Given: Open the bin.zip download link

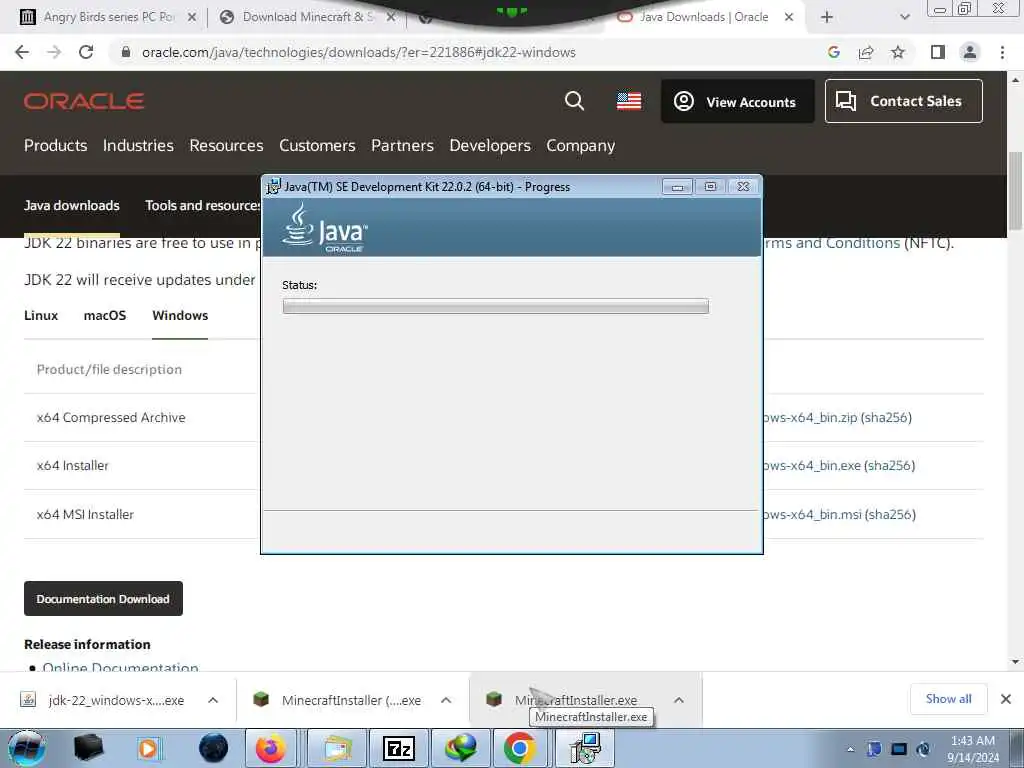Looking at the screenshot, I should pyautogui.click(x=810, y=417).
